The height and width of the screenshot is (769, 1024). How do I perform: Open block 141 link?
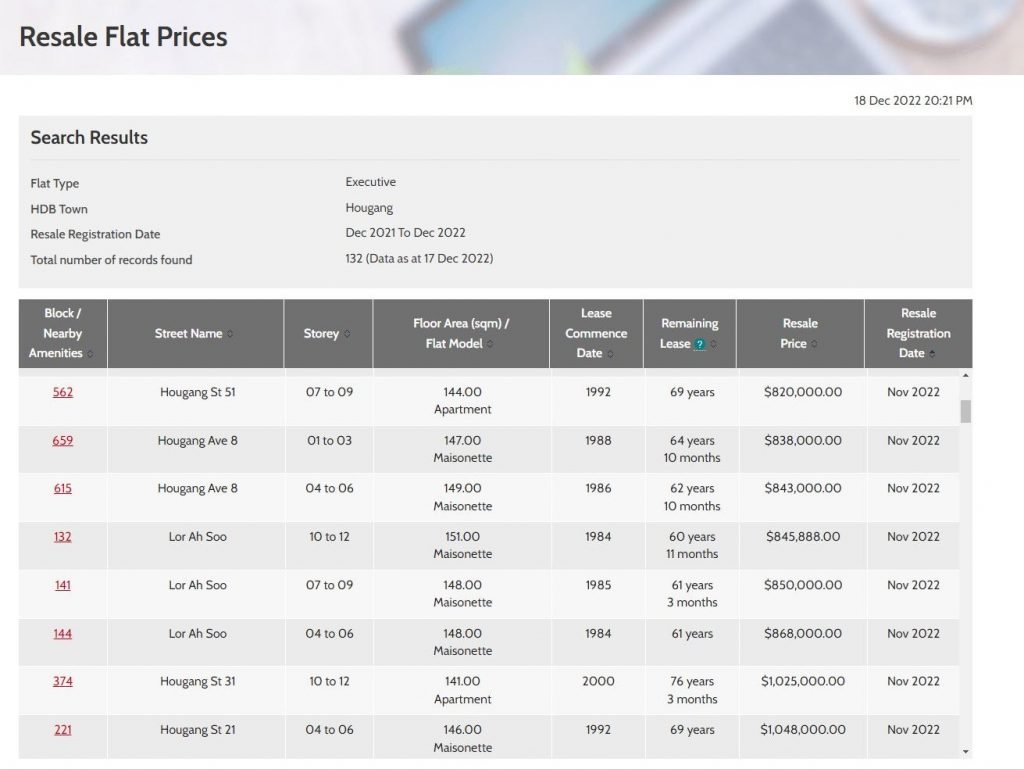point(63,585)
